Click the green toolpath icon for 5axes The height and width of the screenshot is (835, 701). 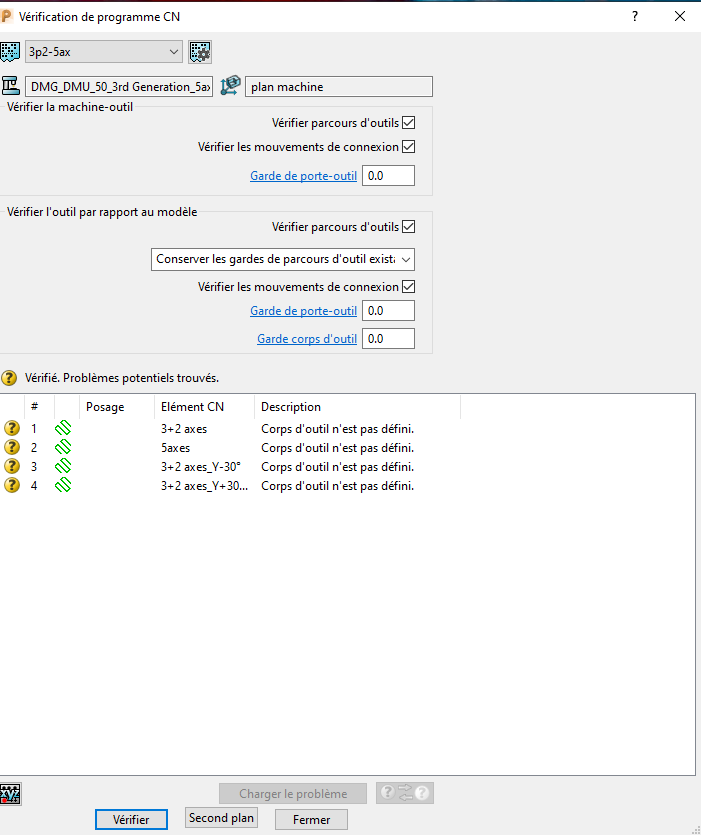(x=63, y=447)
